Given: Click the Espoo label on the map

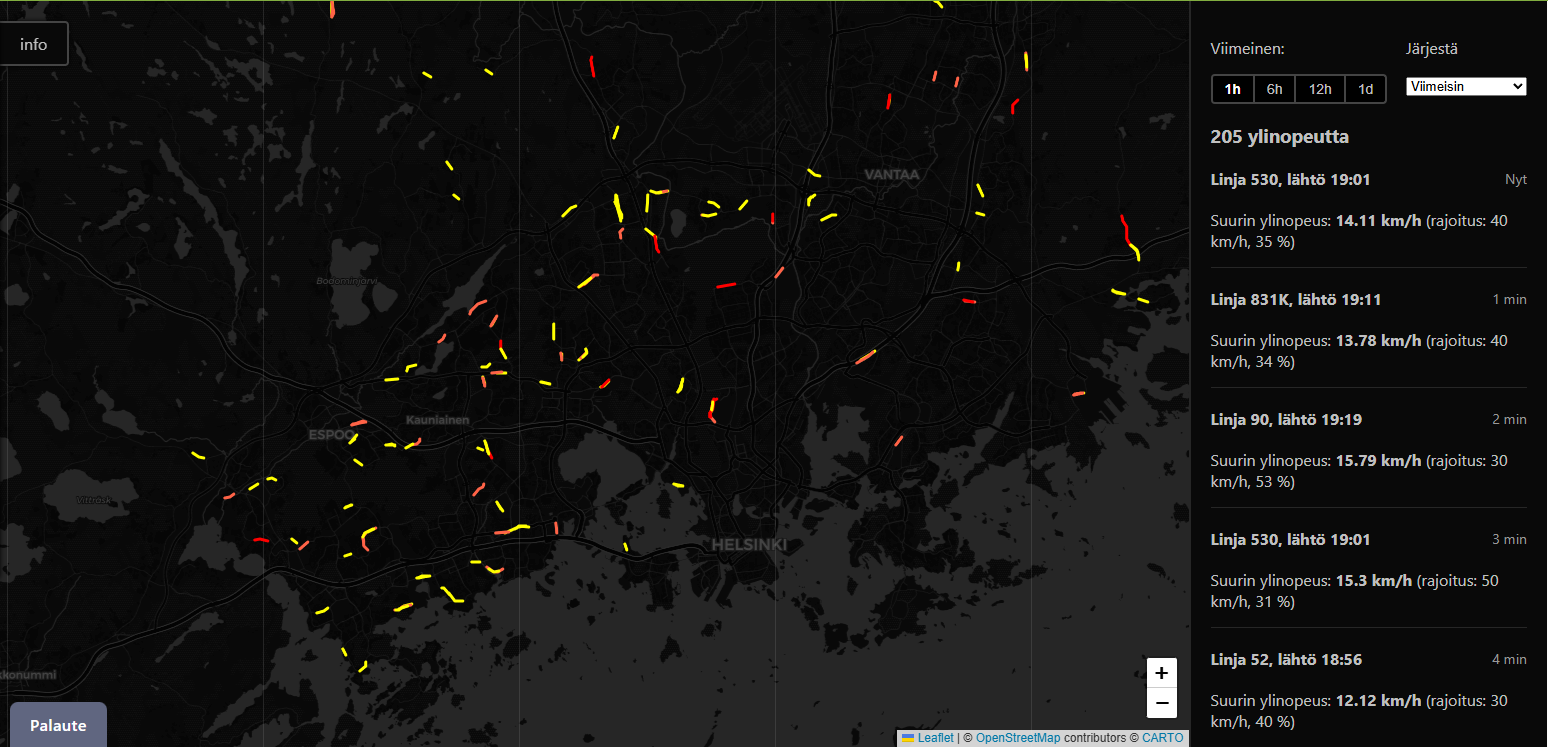Looking at the screenshot, I should (x=331, y=436).
